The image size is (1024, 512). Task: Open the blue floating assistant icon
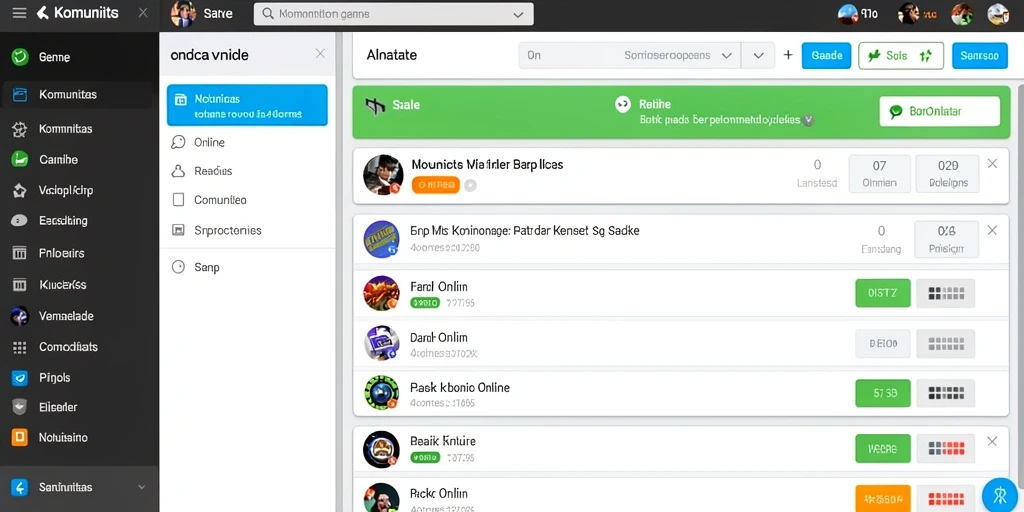[999, 494]
